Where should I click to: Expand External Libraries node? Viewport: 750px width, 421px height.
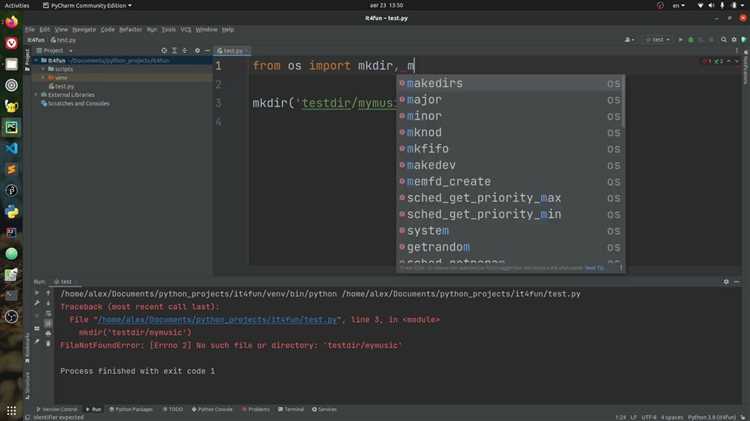coord(36,95)
